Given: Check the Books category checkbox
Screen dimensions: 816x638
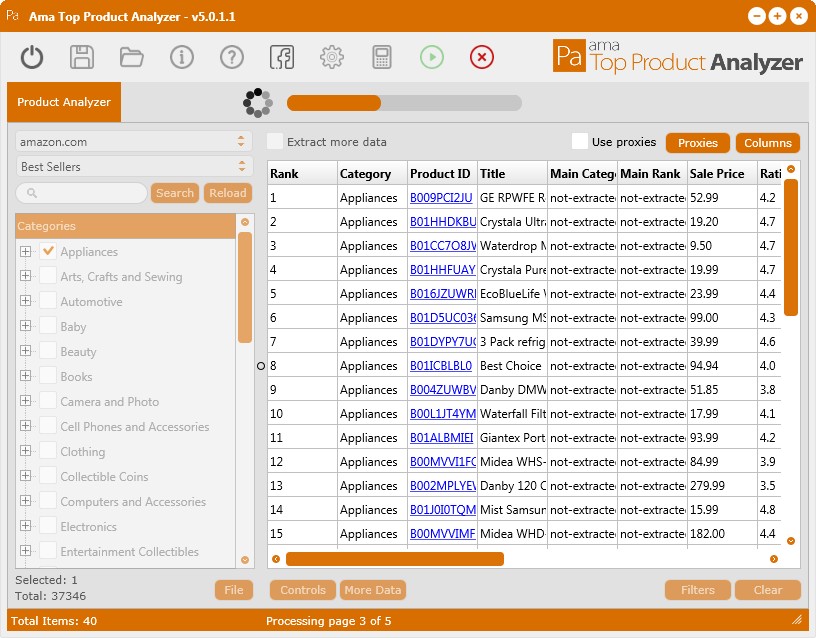Looking at the screenshot, I should click(48, 375).
